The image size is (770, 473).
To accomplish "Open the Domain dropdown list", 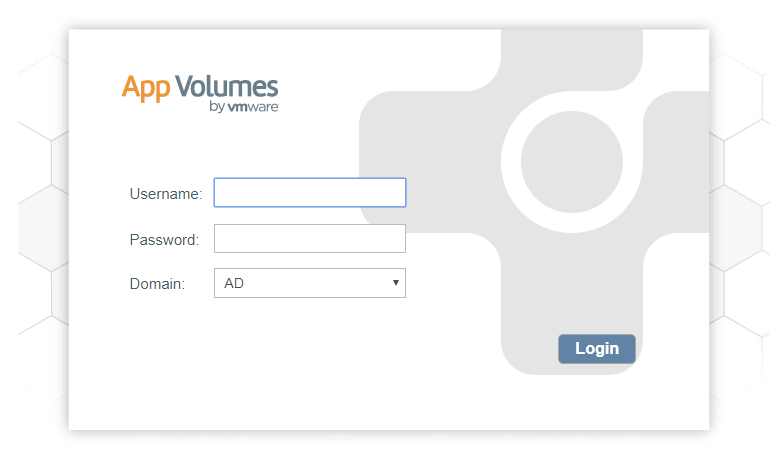I will 309,283.
